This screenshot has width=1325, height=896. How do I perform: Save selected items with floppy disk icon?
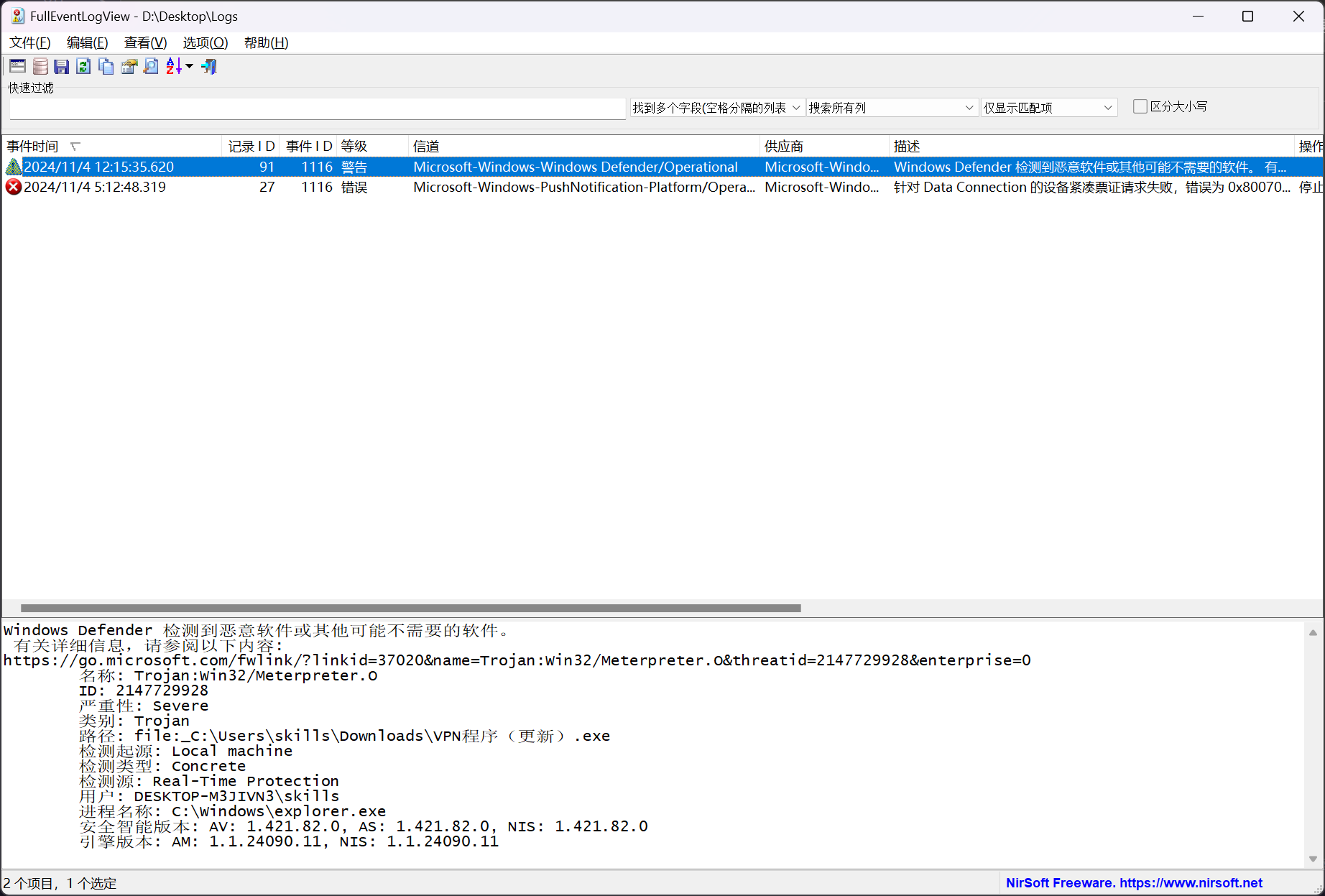pyautogui.click(x=62, y=67)
